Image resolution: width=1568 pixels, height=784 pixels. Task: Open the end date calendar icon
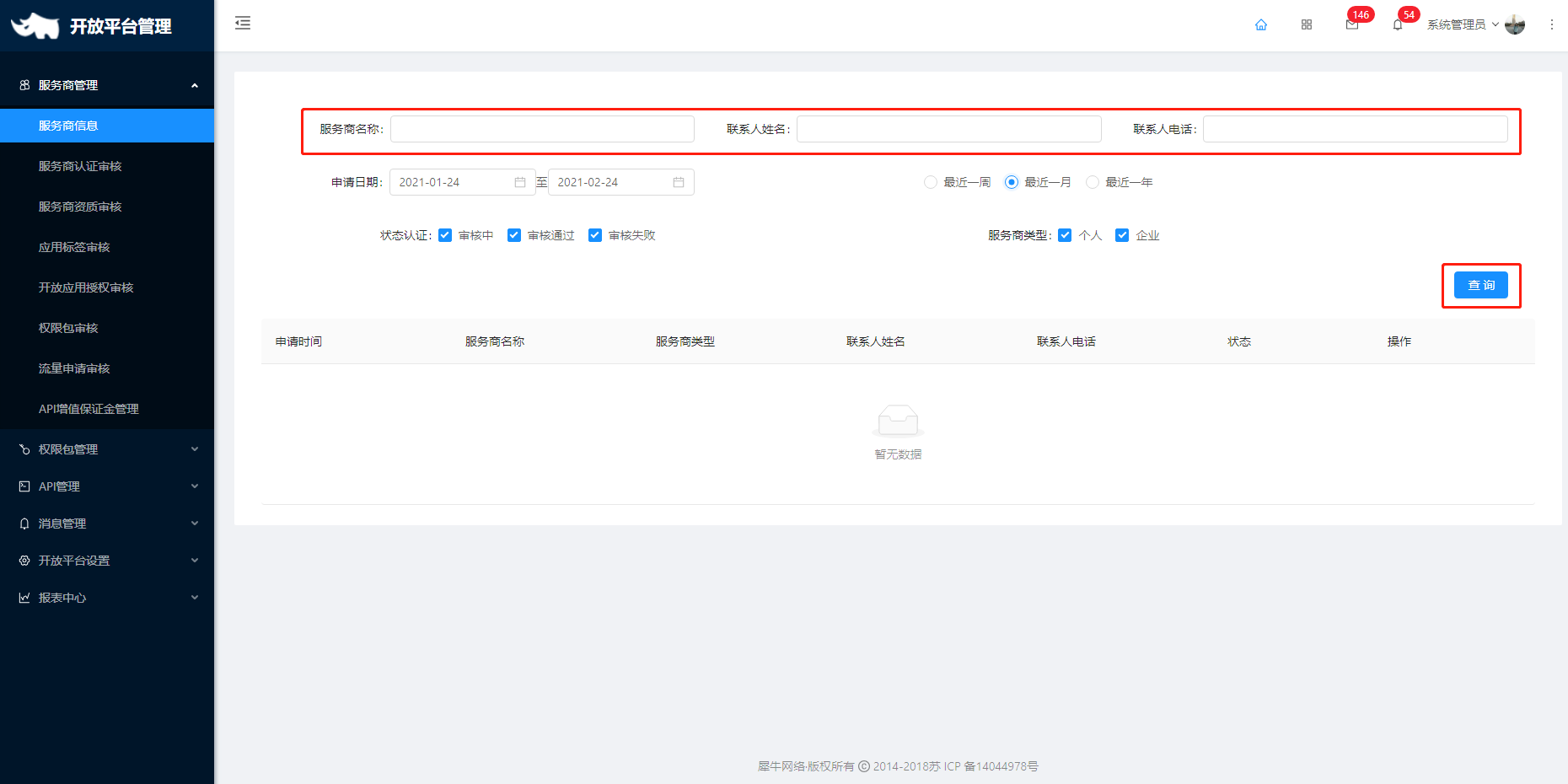coord(679,182)
